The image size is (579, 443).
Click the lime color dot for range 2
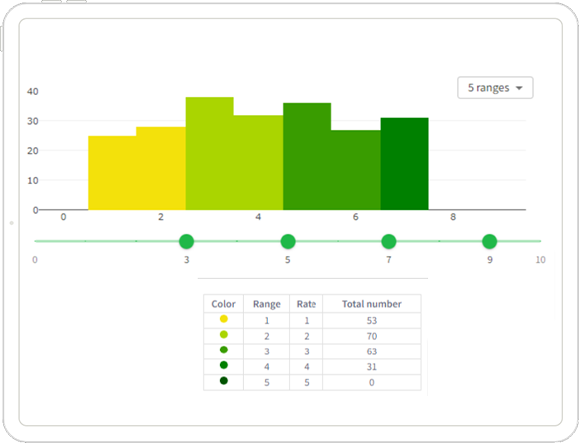(224, 334)
